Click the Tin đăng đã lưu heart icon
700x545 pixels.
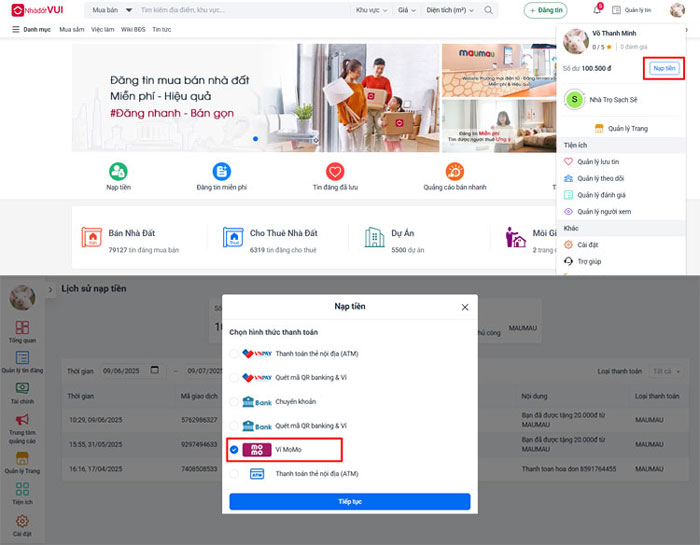[x=336, y=171]
